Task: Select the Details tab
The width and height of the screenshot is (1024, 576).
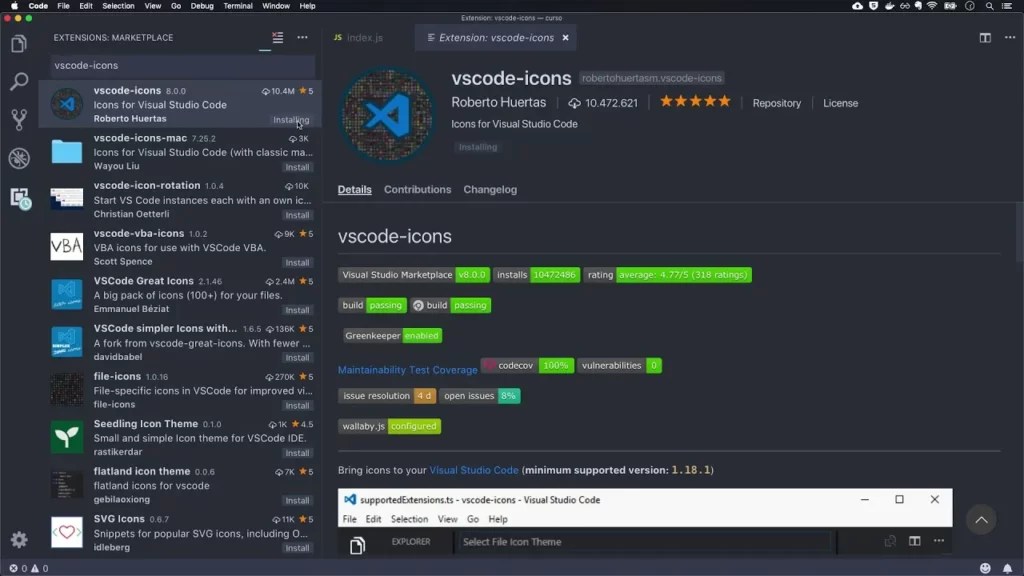Action: [355, 189]
